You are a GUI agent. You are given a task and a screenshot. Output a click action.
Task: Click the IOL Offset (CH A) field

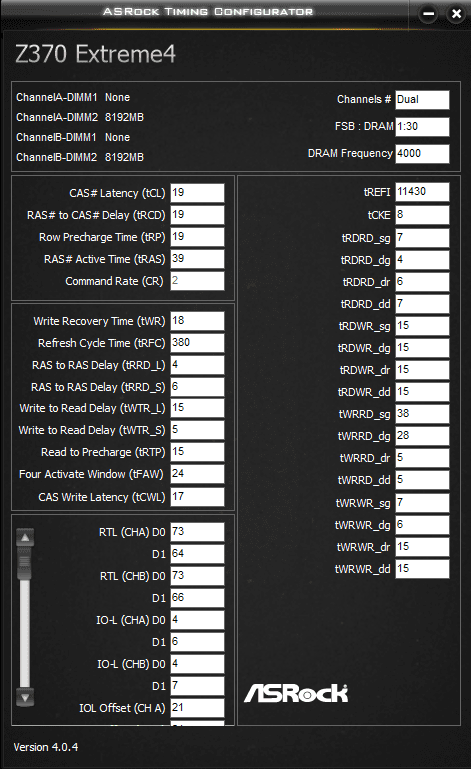click(197, 708)
